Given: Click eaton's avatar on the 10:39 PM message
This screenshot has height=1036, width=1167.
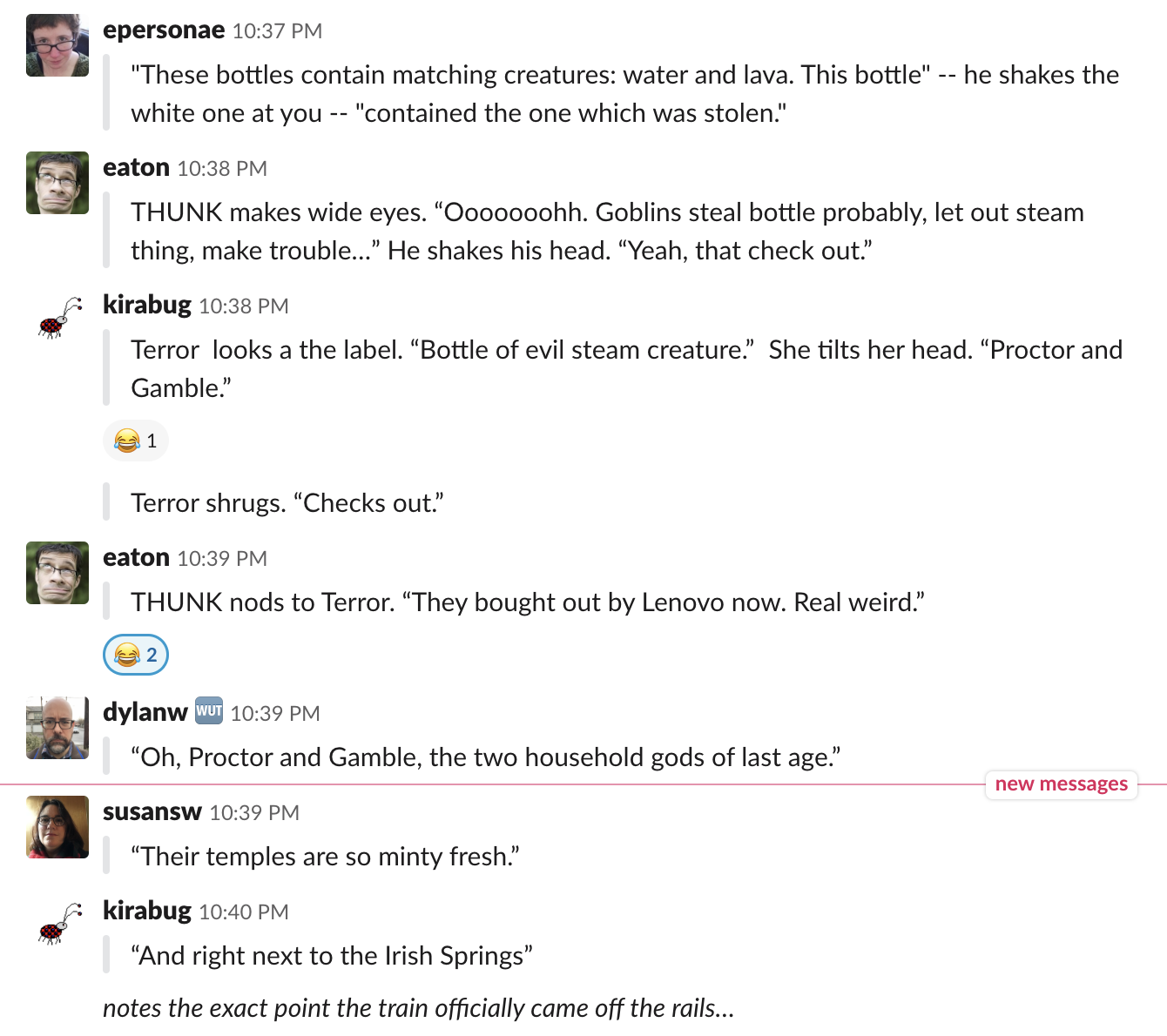Looking at the screenshot, I should pyautogui.click(x=57, y=573).
